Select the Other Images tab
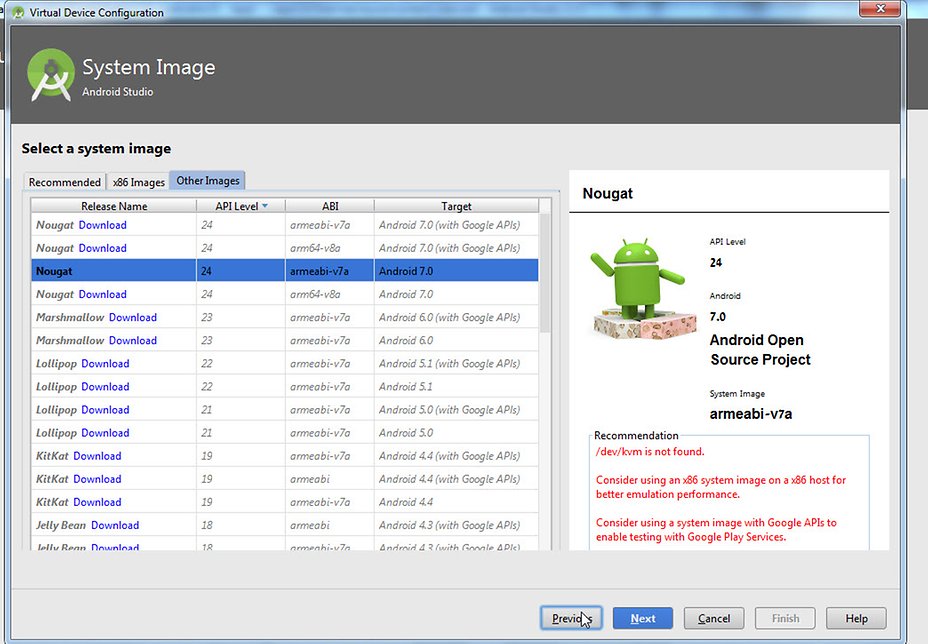Screen dimensions: 928x644 [x=208, y=181]
